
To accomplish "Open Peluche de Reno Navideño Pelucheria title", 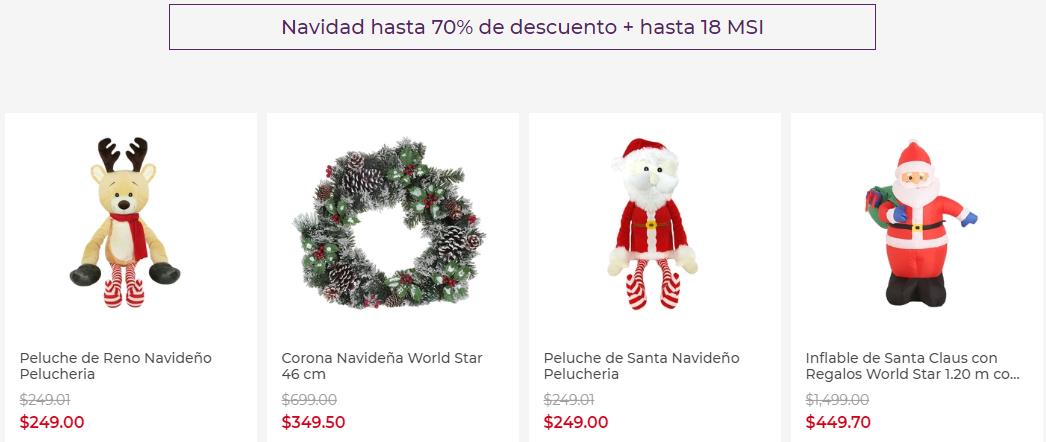I will click(115, 366).
